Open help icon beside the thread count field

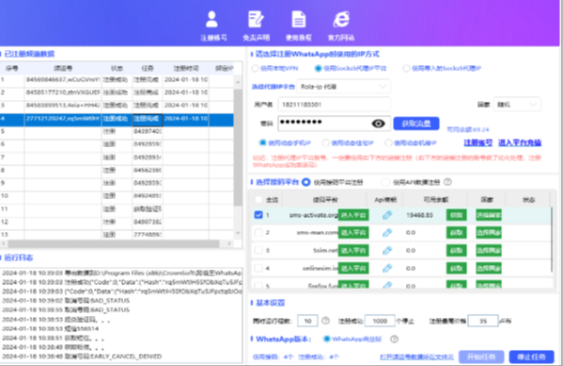(x=325, y=320)
